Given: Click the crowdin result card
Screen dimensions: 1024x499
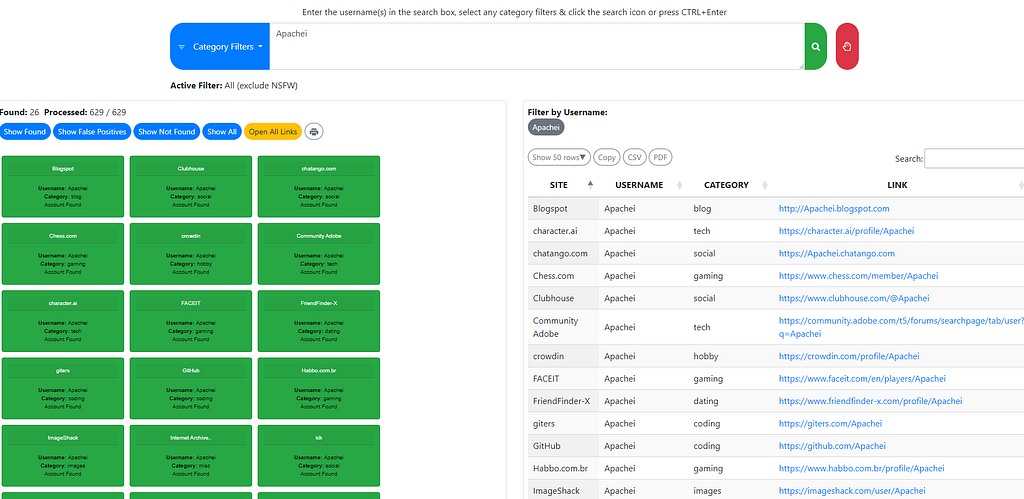Looking at the screenshot, I should pos(191,253).
